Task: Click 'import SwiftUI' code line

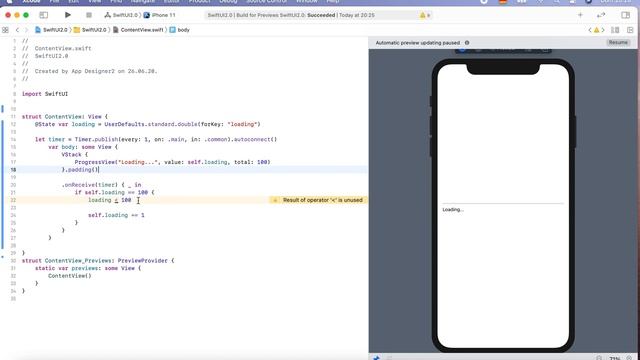Action: point(45,94)
